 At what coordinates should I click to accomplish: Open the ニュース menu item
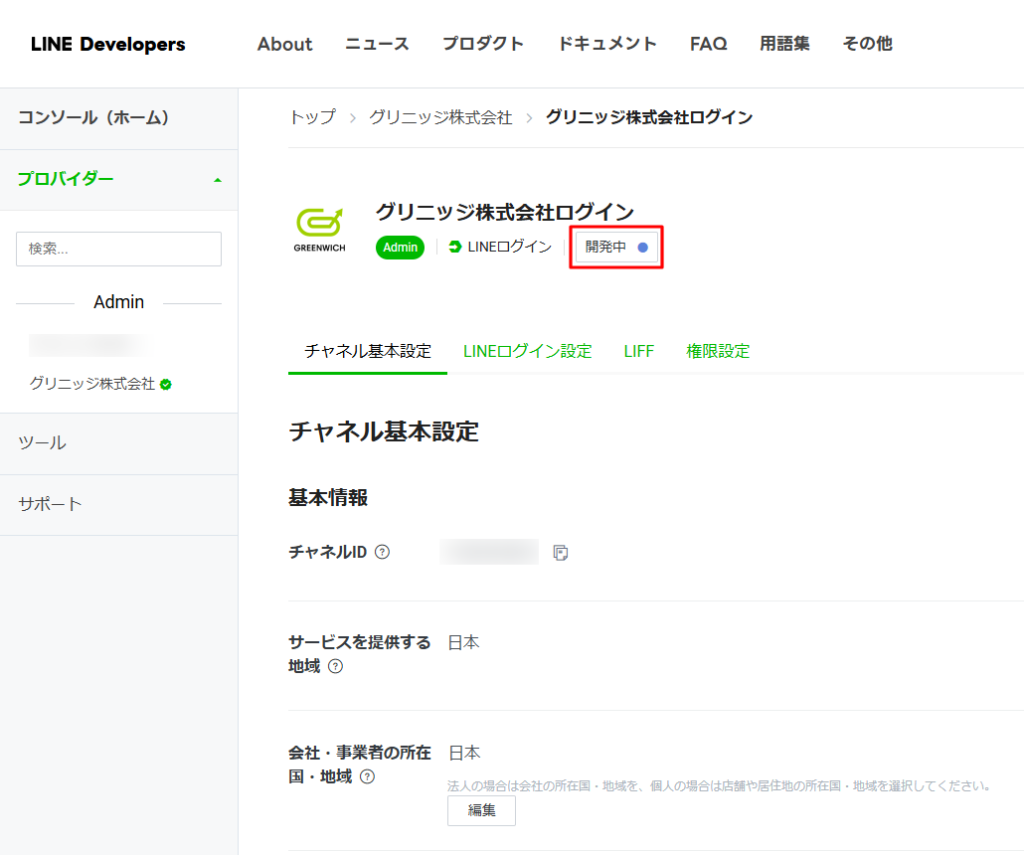(377, 44)
